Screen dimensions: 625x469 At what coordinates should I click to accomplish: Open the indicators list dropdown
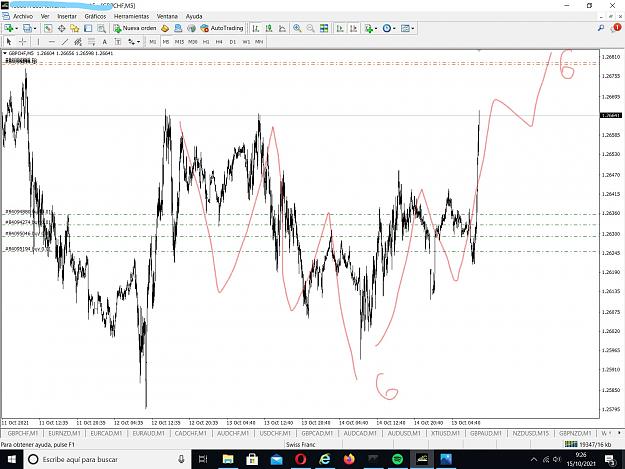pyautogui.click(x=371, y=28)
